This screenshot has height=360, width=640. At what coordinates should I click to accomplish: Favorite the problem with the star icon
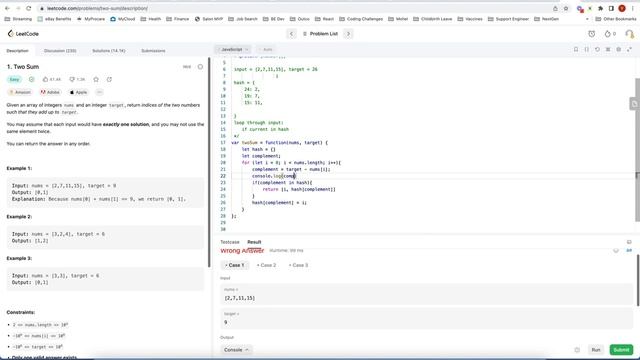coord(96,80)
